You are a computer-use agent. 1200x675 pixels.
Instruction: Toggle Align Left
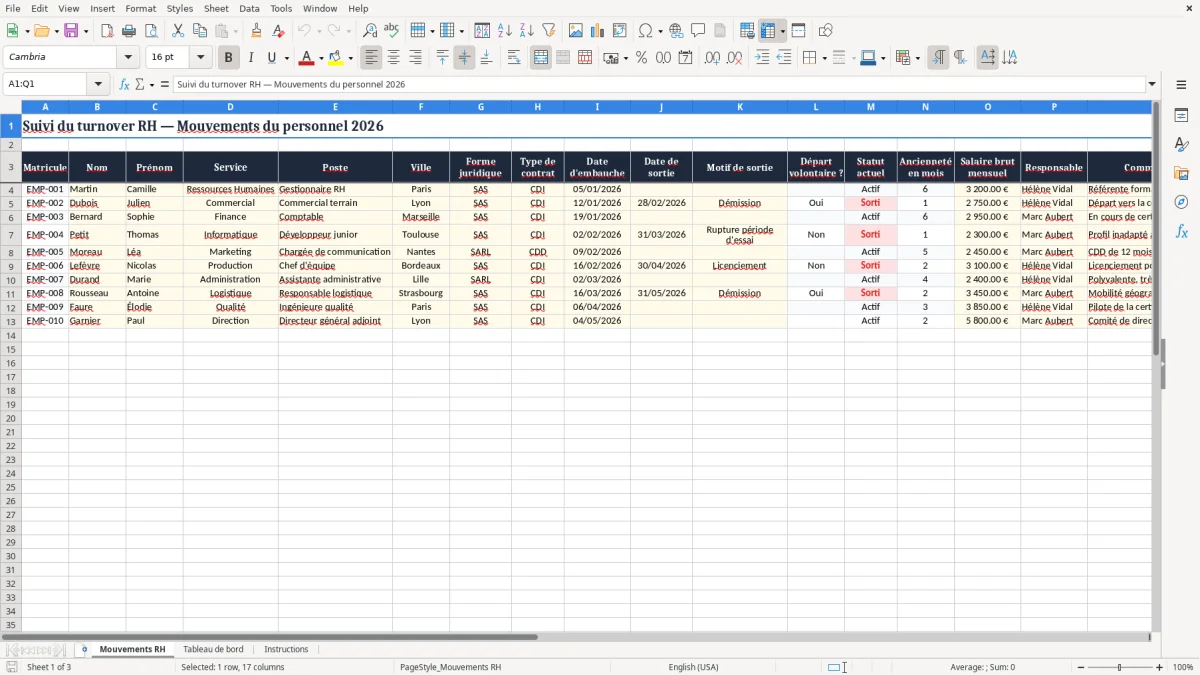[371, 58]
